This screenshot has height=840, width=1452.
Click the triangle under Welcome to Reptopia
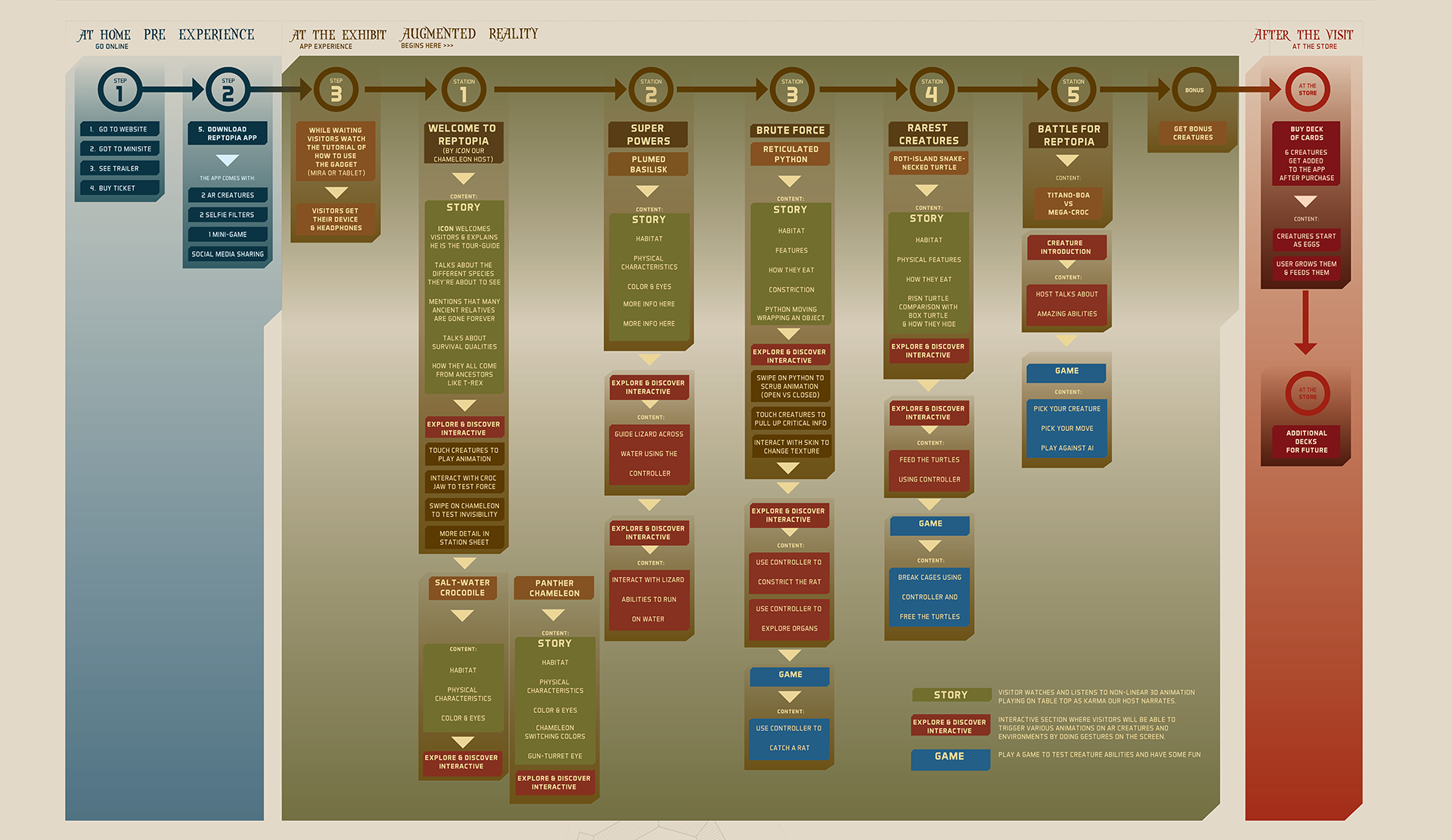463,178
